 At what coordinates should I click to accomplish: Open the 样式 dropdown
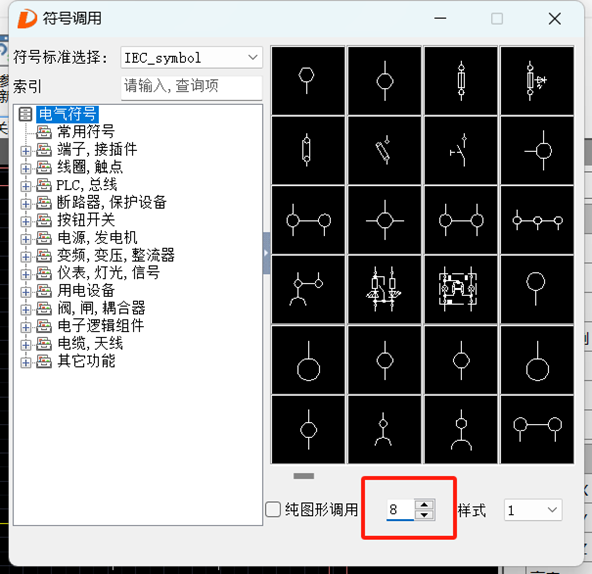coord(533,510)
